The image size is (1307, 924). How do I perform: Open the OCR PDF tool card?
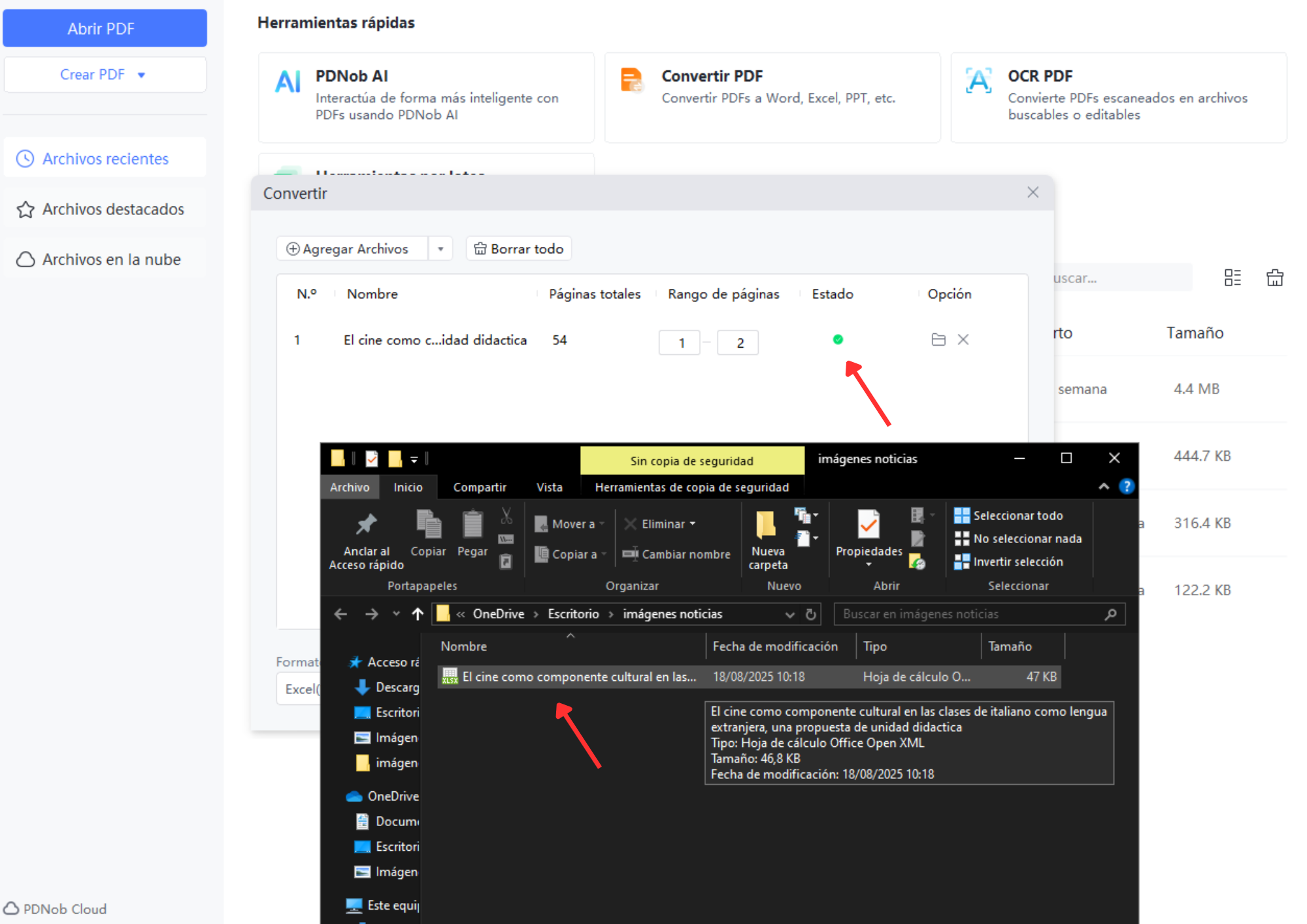1119,97
